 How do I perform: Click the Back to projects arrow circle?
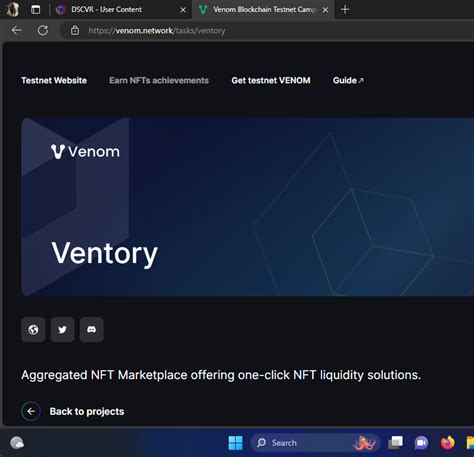point(31,411)
